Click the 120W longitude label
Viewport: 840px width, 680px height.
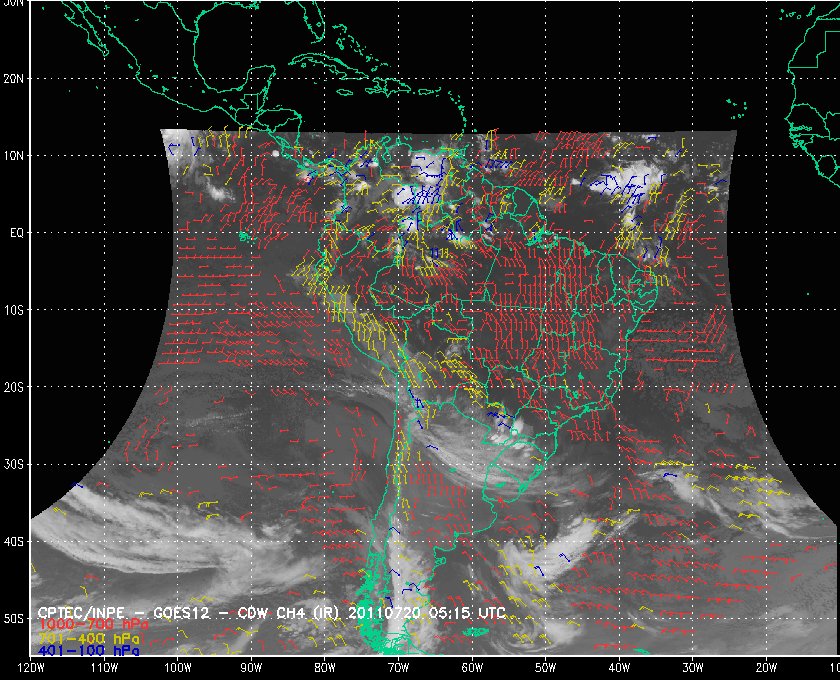pyautogui.click(x=31, y=668)
